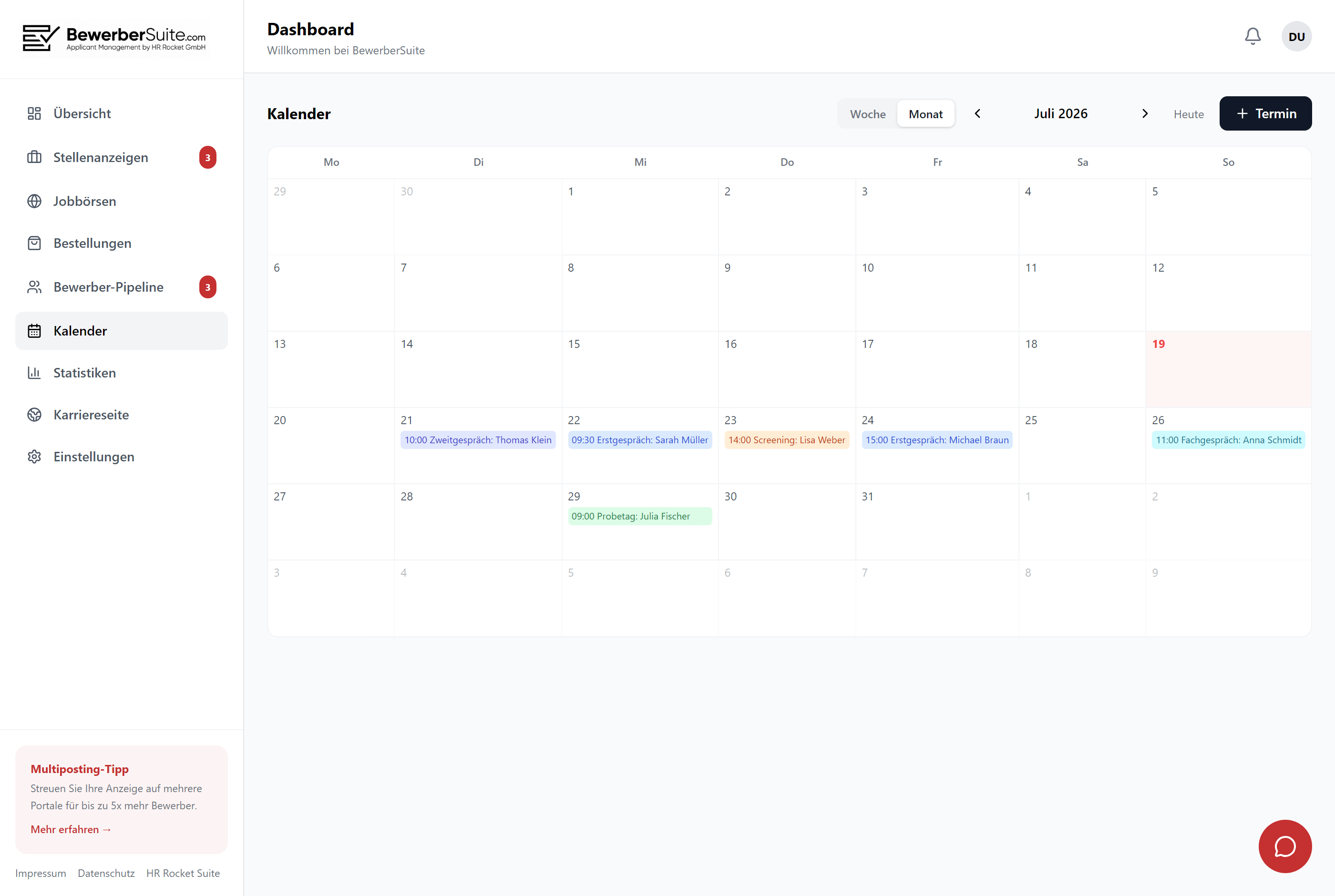The image size is (1335, 896).
Task: Select day 20 in the calendar
Action: [x=331, y=445]
